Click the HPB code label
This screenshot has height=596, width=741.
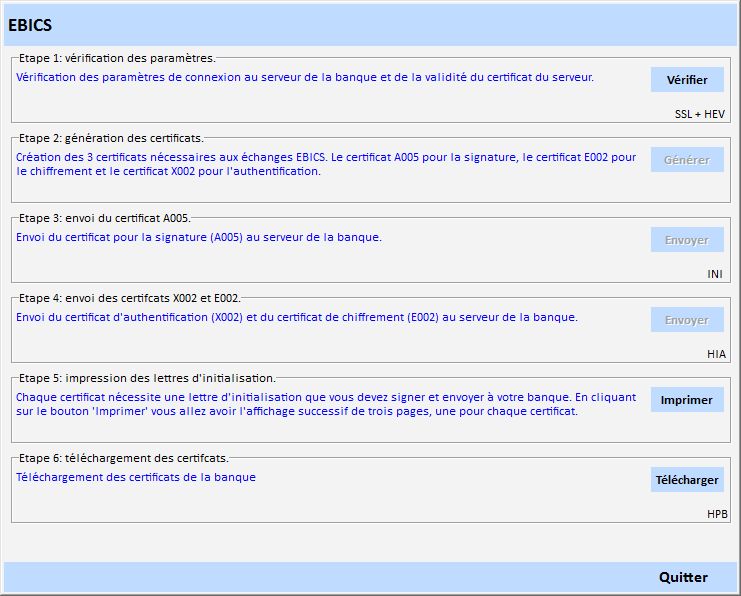pyautogui.click(x=716, y=514)
